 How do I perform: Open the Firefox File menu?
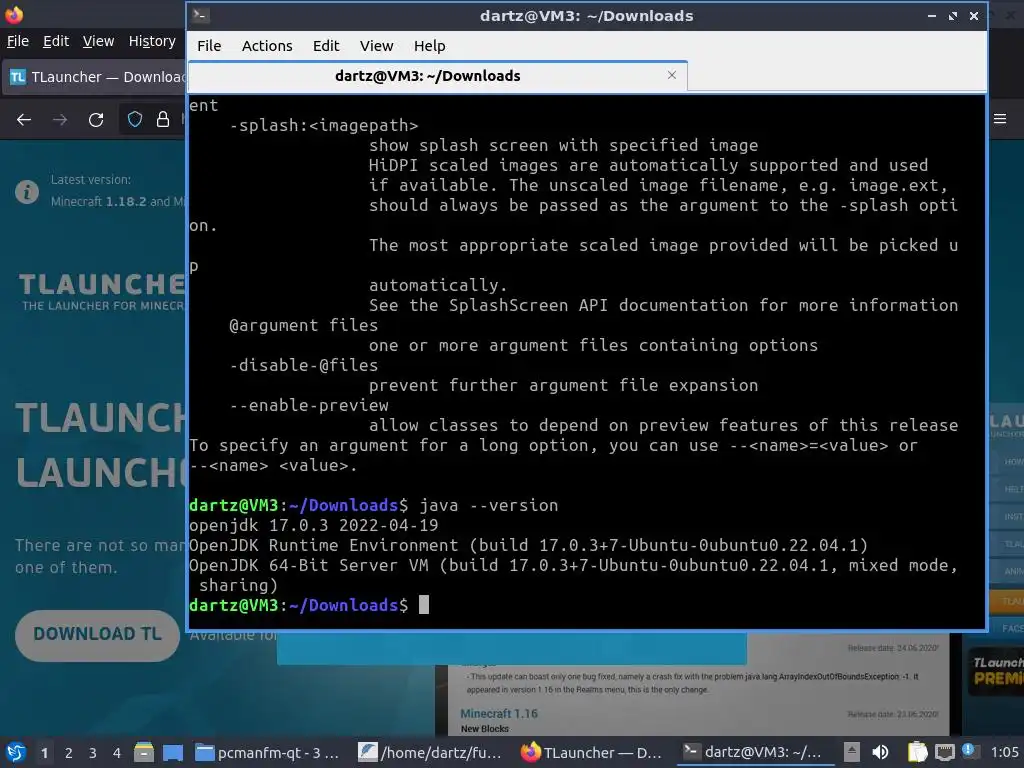pyautogui.click(x=18, y=41)
